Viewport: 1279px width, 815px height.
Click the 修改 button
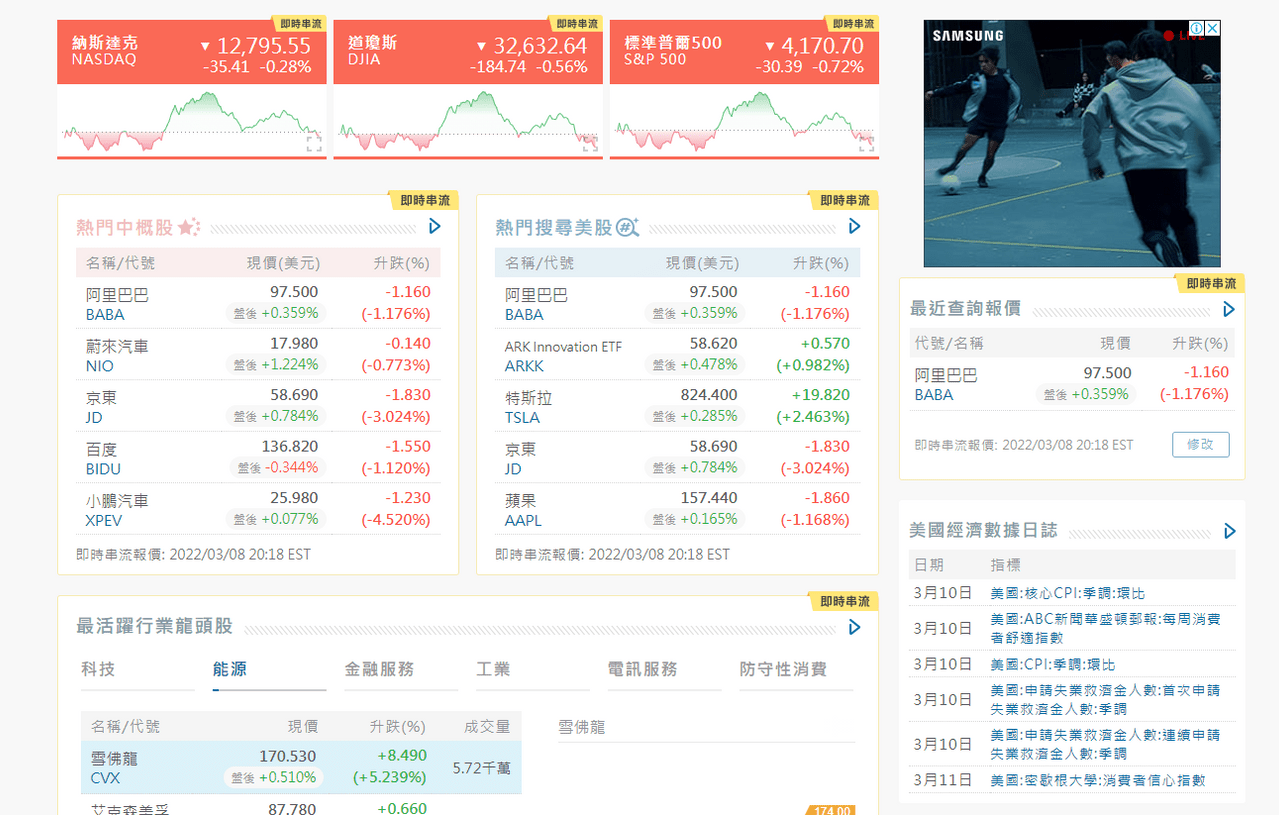[x=1200, y=445]
